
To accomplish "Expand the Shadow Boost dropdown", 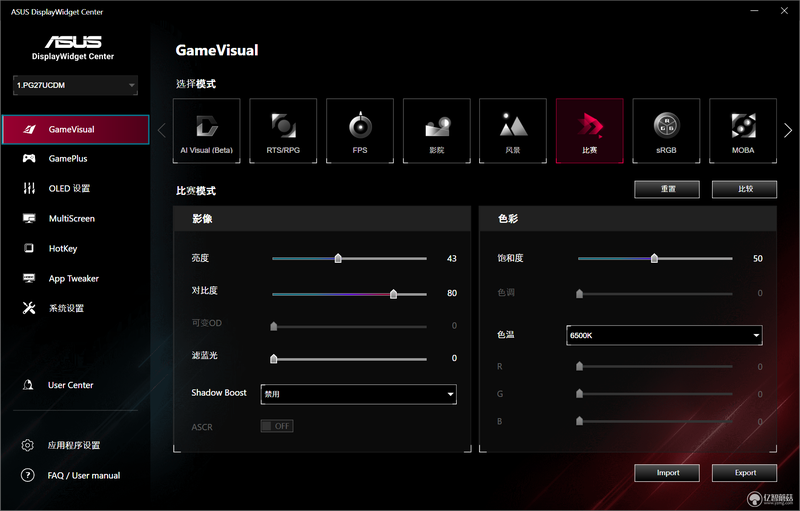I will pos(358,394).
